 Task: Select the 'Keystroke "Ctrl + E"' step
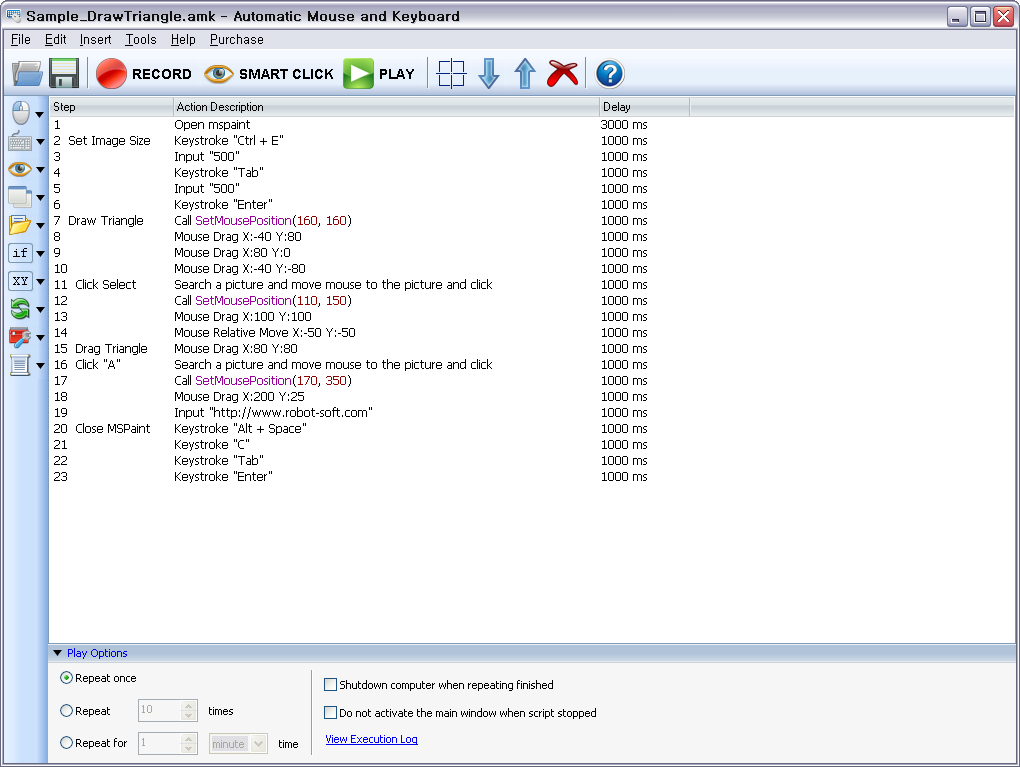pyautogui.click(x=531, y=141)
